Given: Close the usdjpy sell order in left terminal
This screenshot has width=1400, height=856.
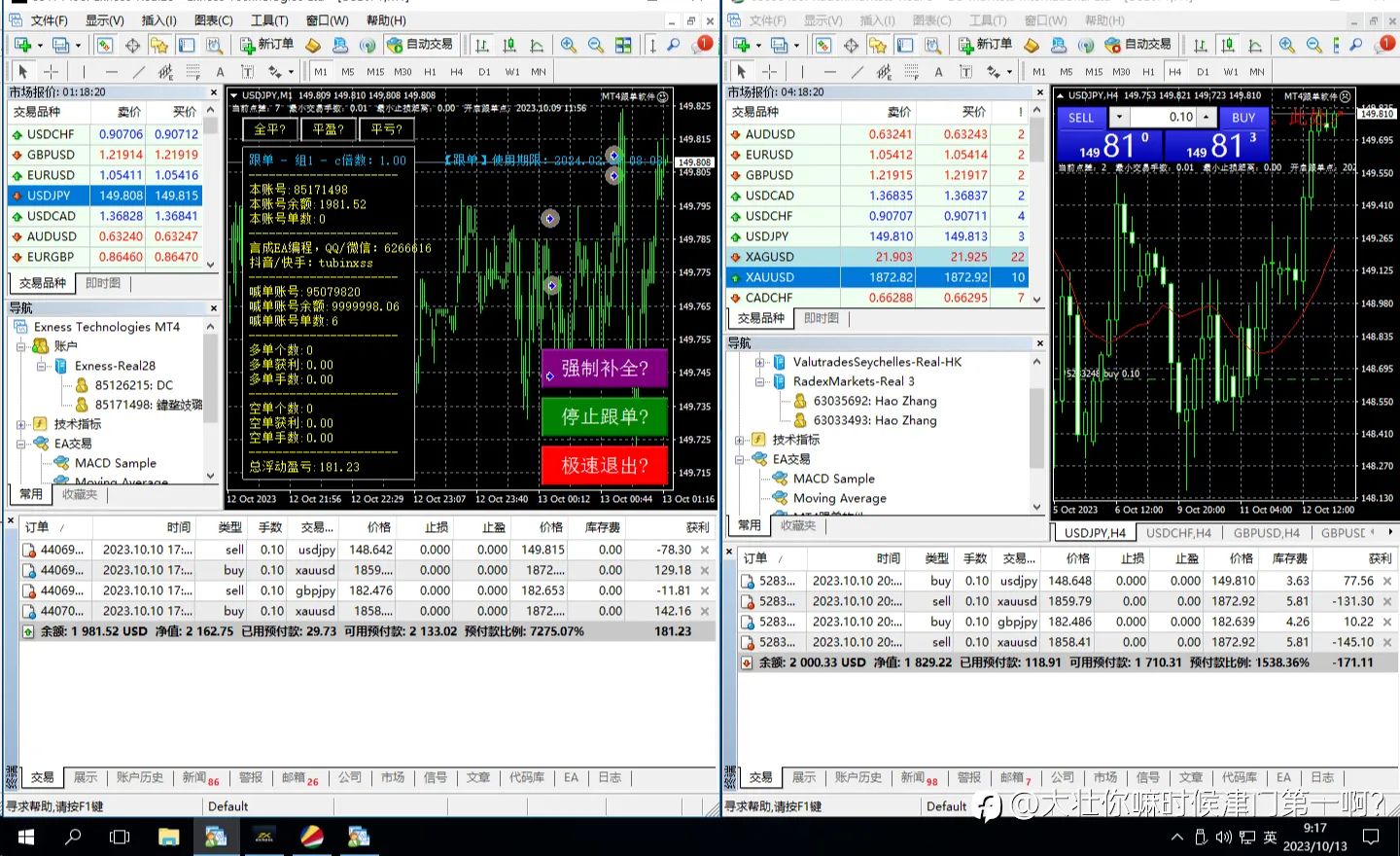Looking at the screenshot, I should tap(705, 551).
